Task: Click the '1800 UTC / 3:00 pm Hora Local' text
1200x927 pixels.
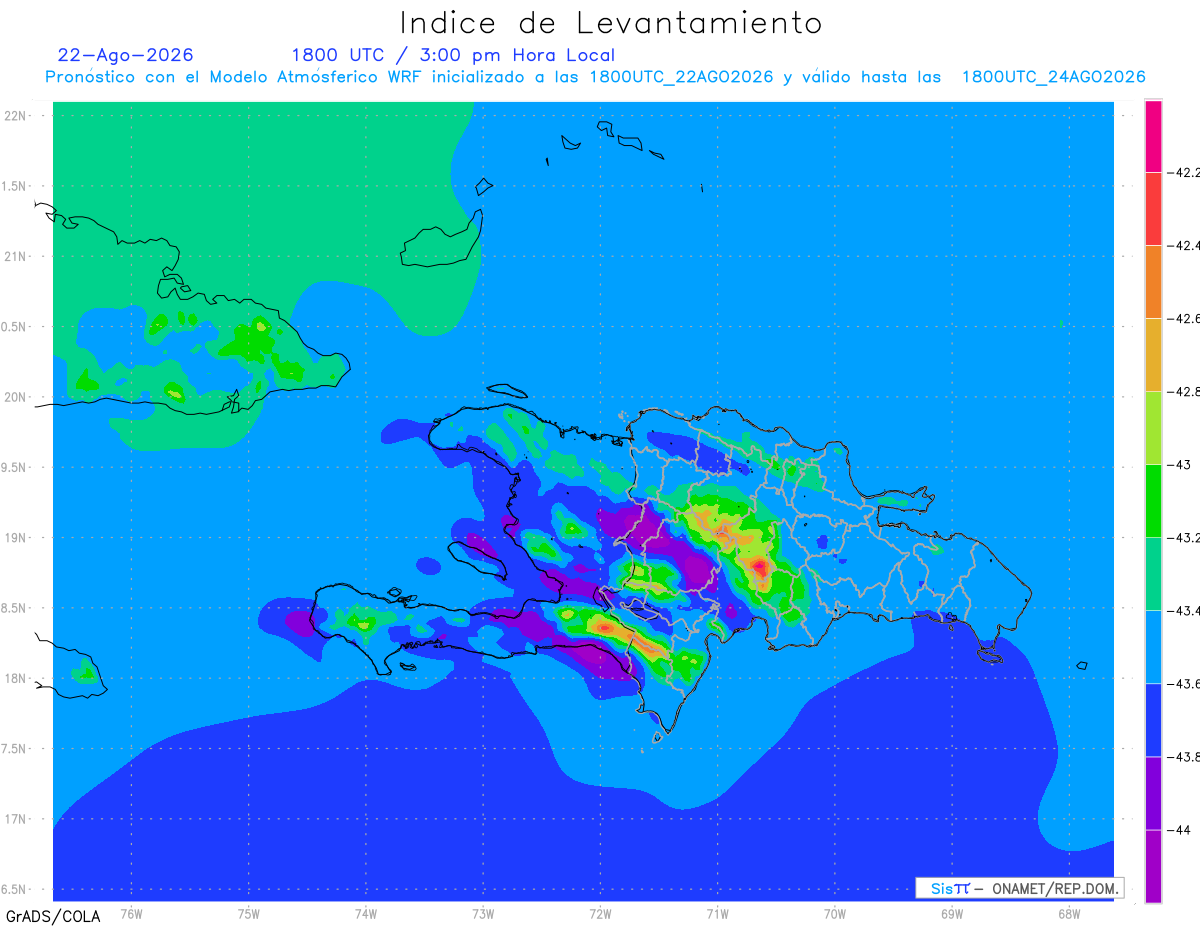Action: click(453, 55)
